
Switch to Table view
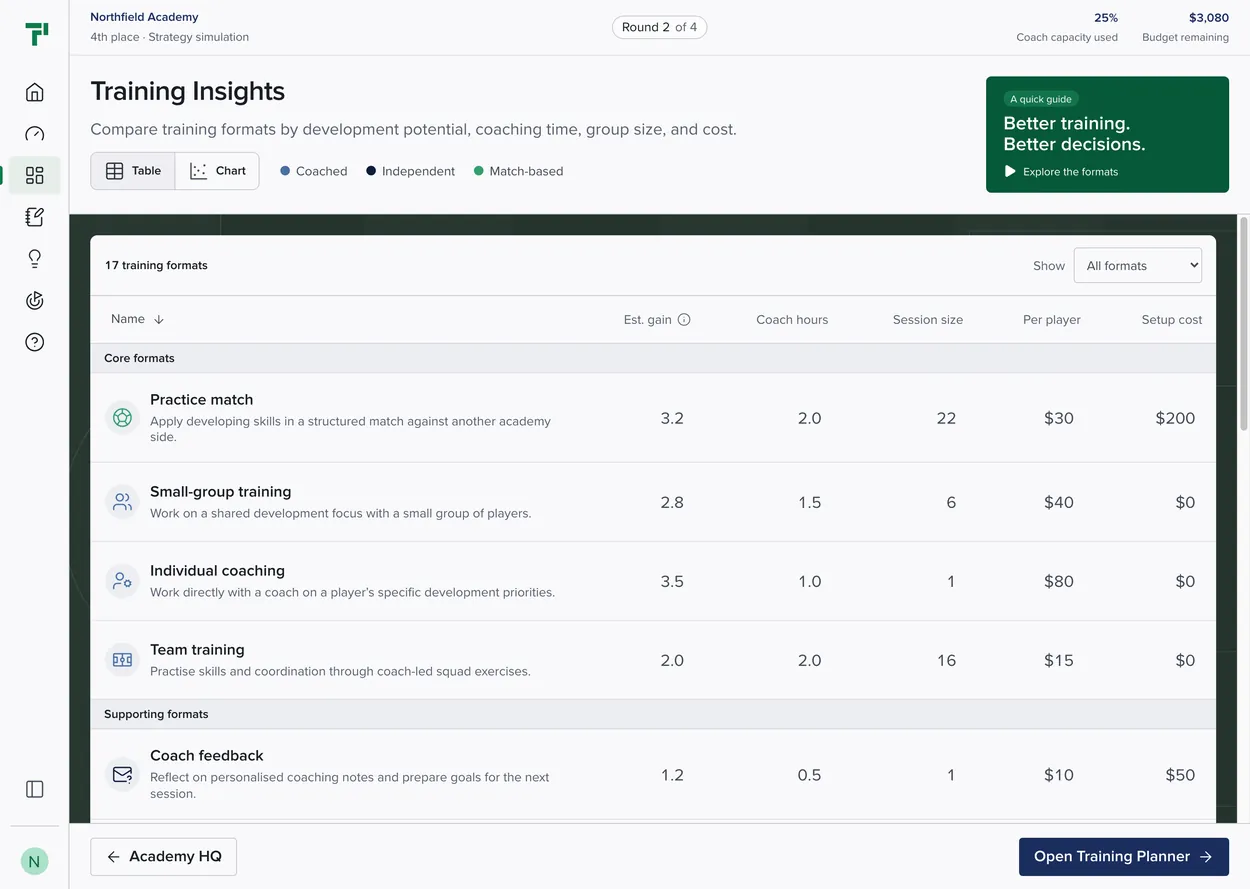(133, 171)
